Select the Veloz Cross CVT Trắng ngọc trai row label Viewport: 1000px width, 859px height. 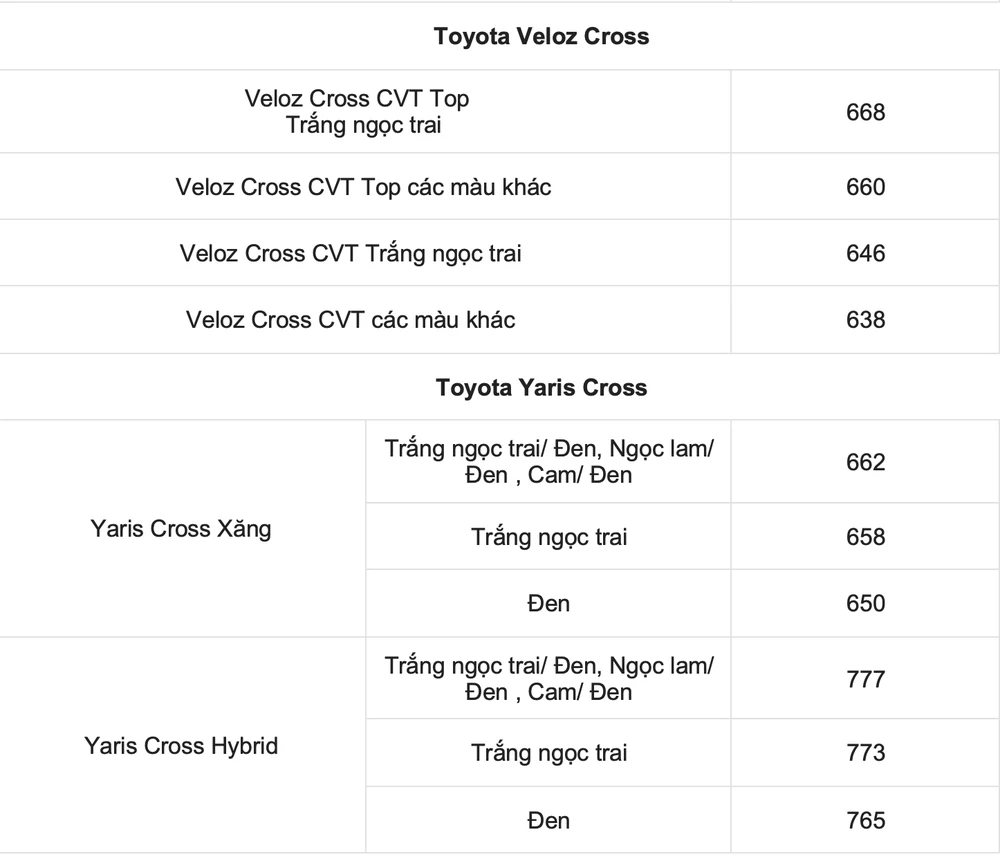tap(351, 254)
